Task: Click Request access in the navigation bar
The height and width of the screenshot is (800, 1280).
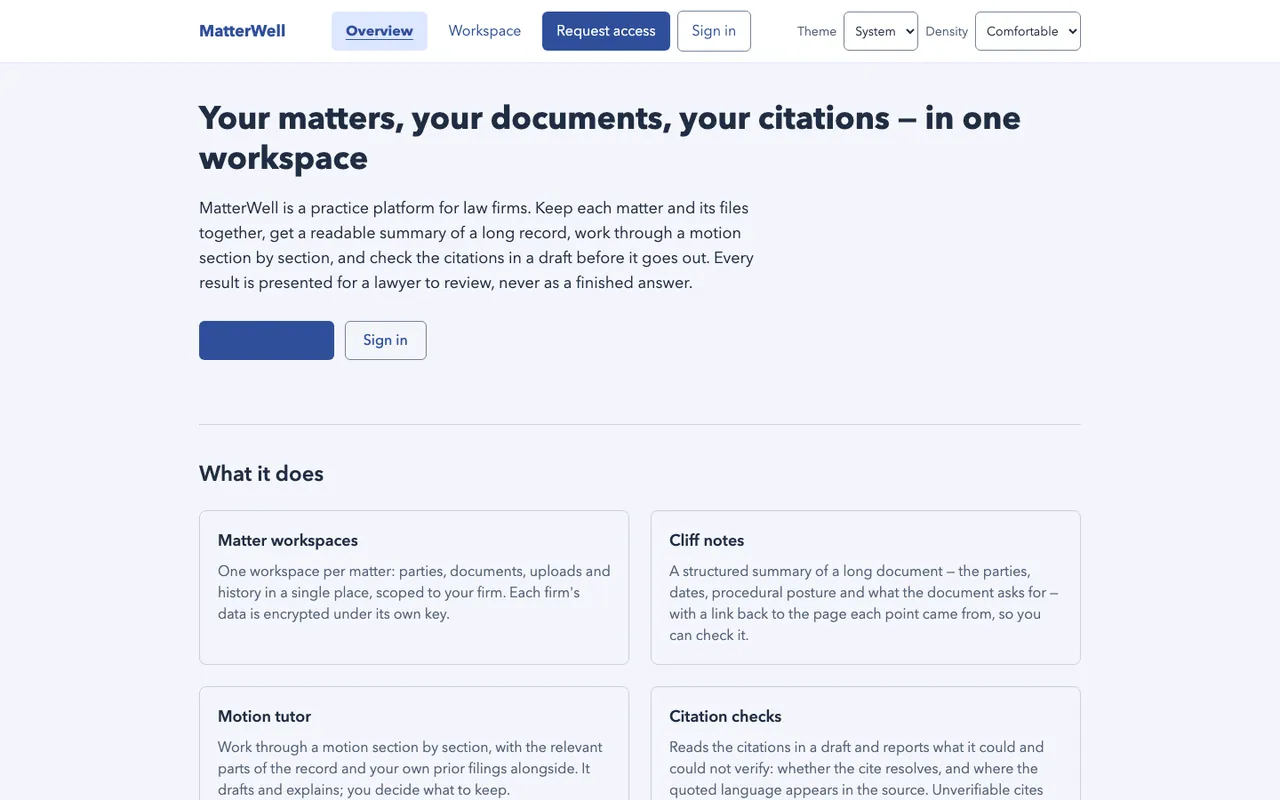Action: 606,31
